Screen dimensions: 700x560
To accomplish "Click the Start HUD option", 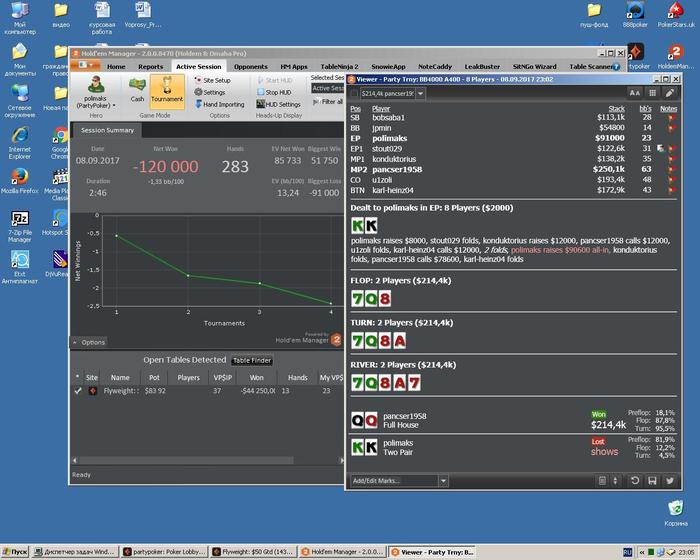I will click(275, 80).
